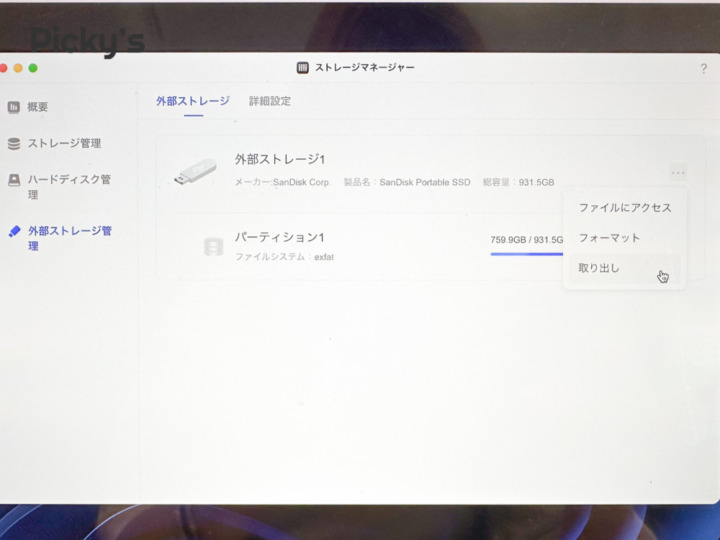Screen dimensions: 720x540
Task: Click the パーティション1 title text
Action: (x=279, y=238)
